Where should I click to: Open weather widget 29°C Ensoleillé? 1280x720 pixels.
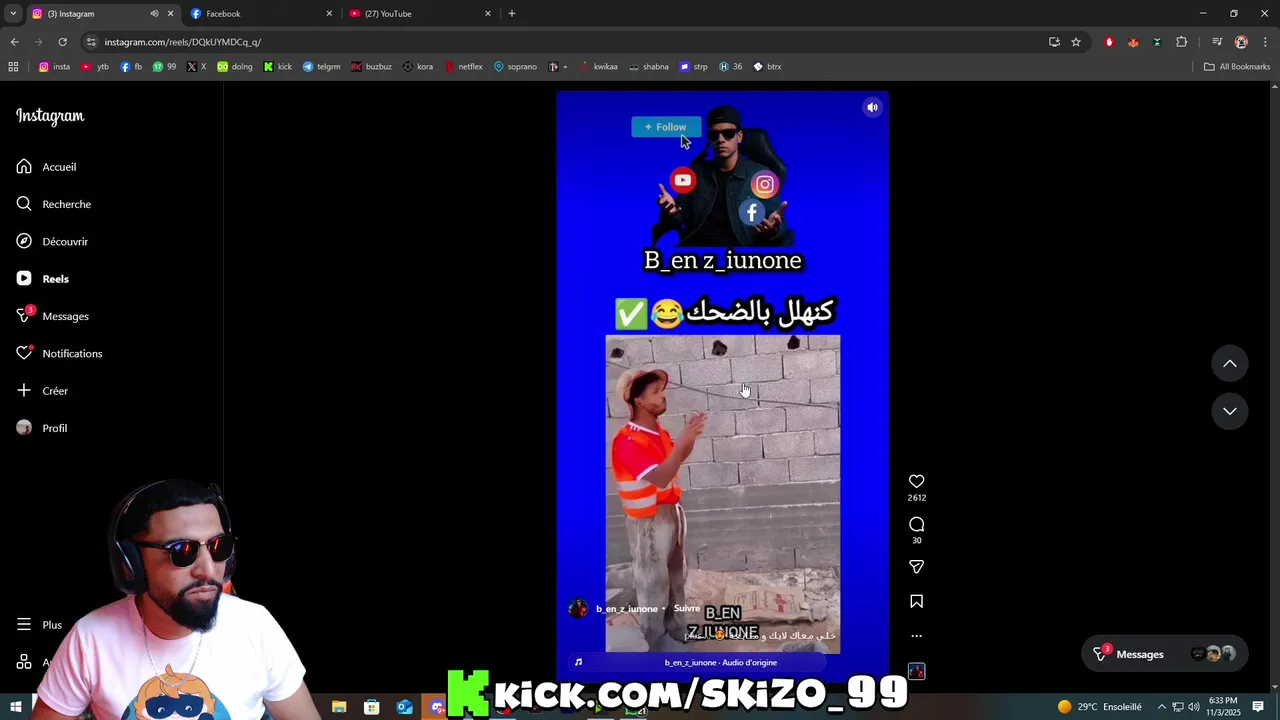(x=1099, y=706)
